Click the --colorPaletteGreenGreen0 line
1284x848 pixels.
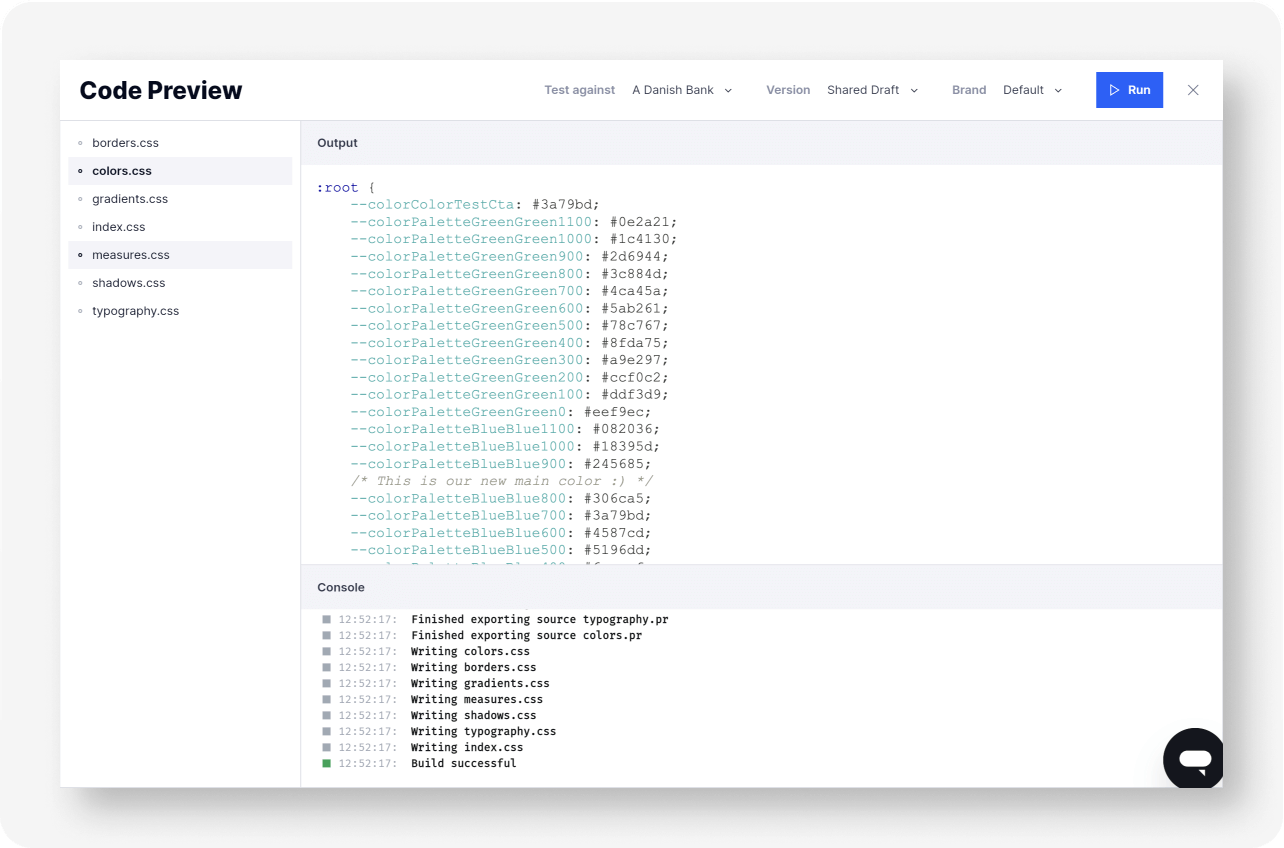[x=501, y=411]
